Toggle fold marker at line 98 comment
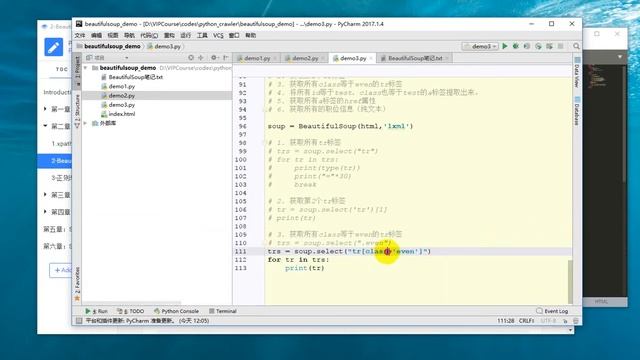This screenshot has width=640, height=360. pos(264,142)
